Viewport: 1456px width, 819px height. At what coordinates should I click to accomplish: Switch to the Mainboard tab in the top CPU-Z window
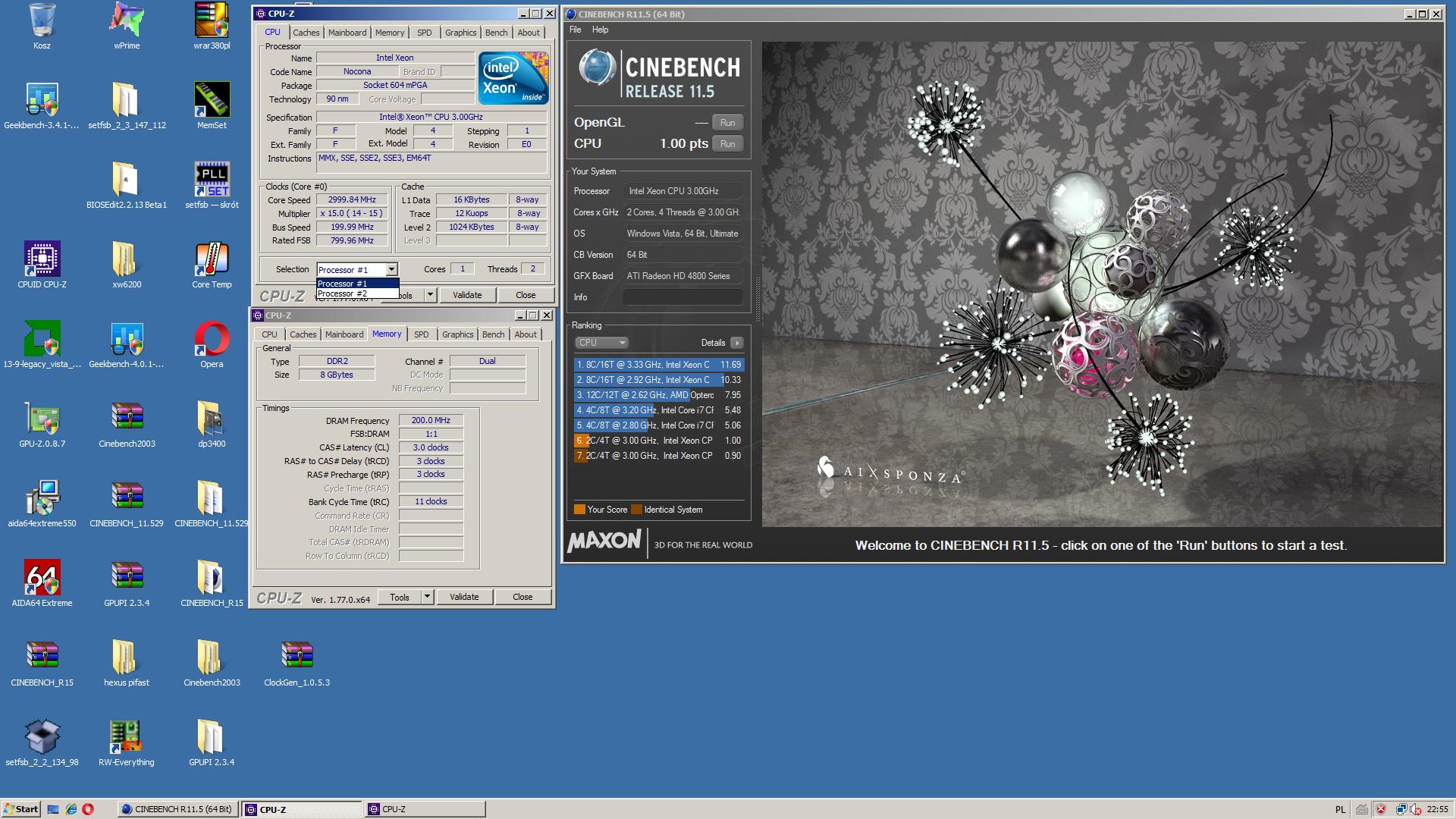point(347,33)
